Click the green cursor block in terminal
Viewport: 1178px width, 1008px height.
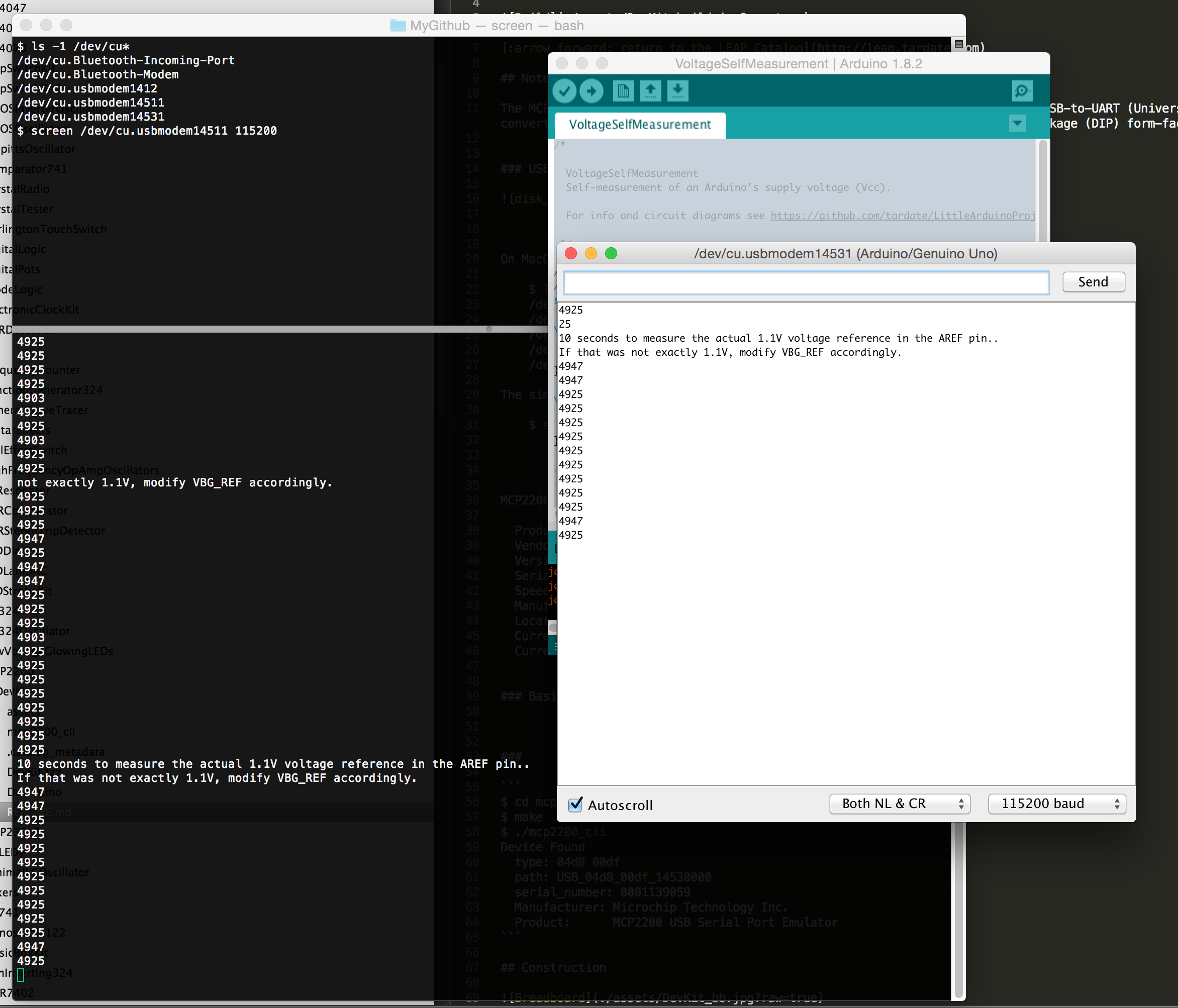coord(21,975)
